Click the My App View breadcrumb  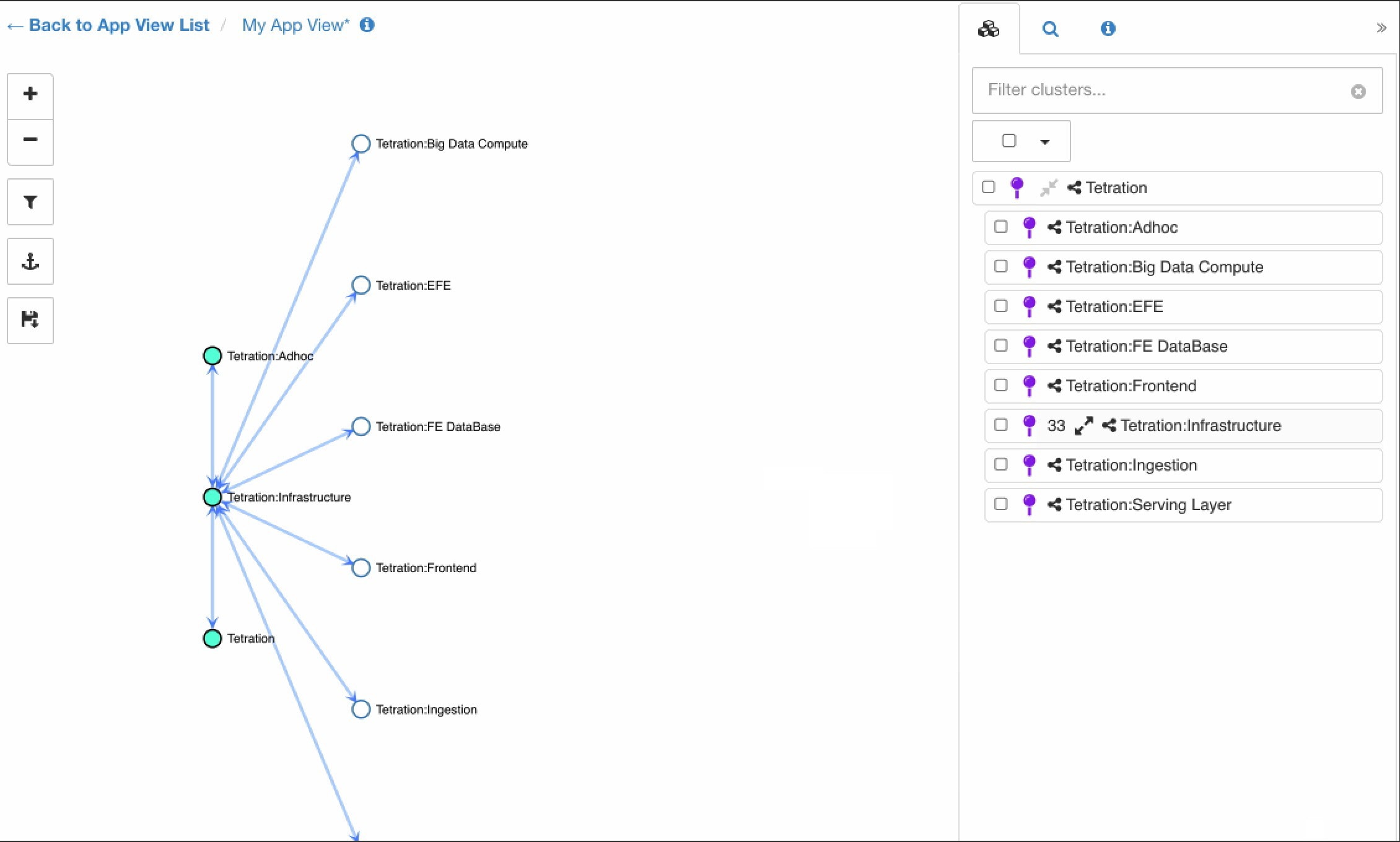[x=295, y=25]
